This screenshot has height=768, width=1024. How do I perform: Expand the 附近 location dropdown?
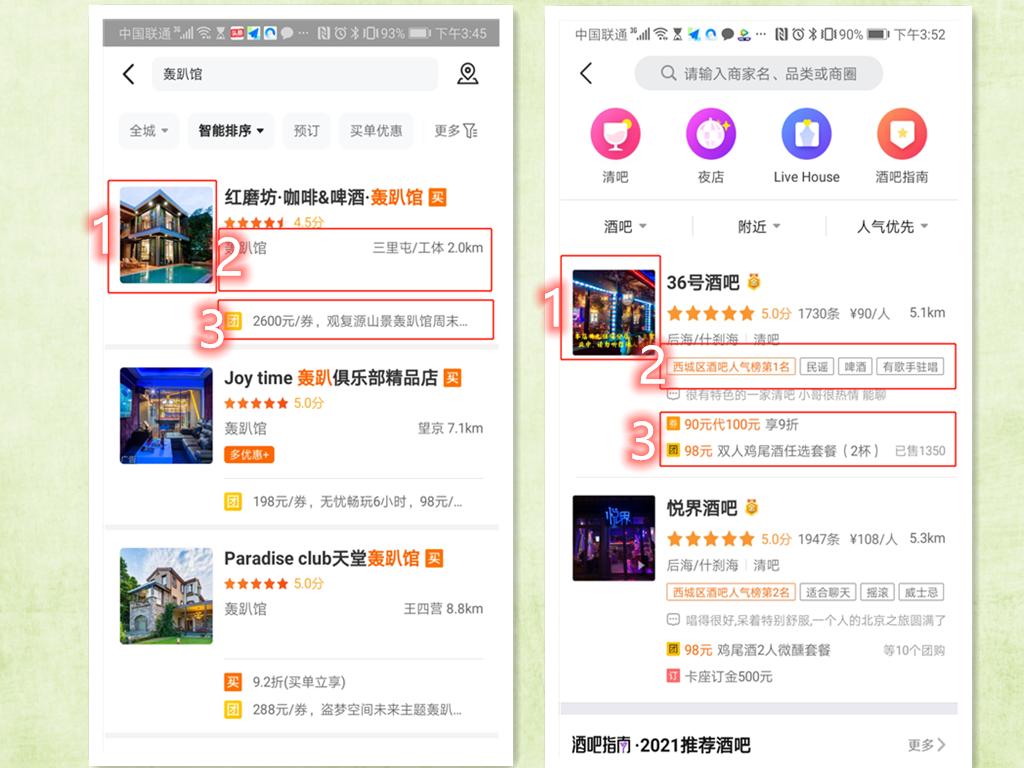point(757,227)
